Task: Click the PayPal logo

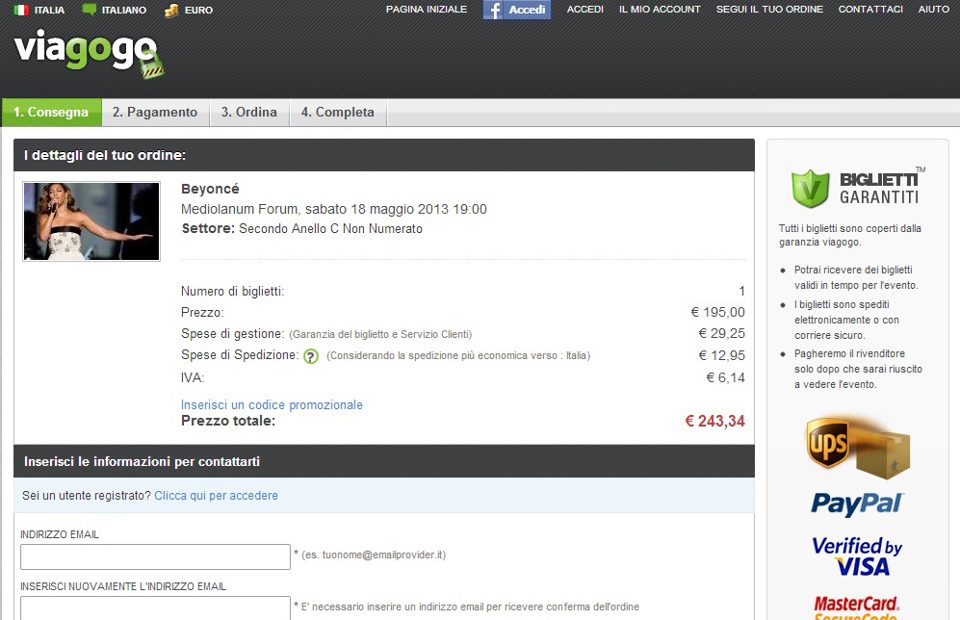Action: tap(857, 504)
